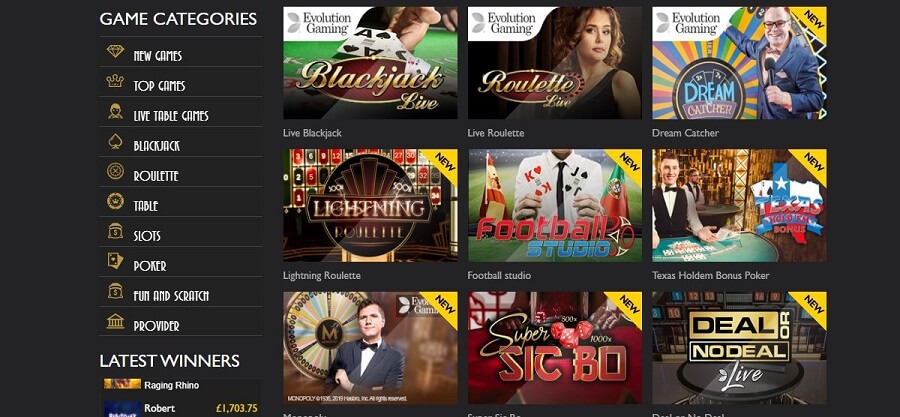Image resolution: width=900 pixels, height=417 pixels.
Task: Click the Texas Holdem Bonus Poker title
Action: (711, 275)
